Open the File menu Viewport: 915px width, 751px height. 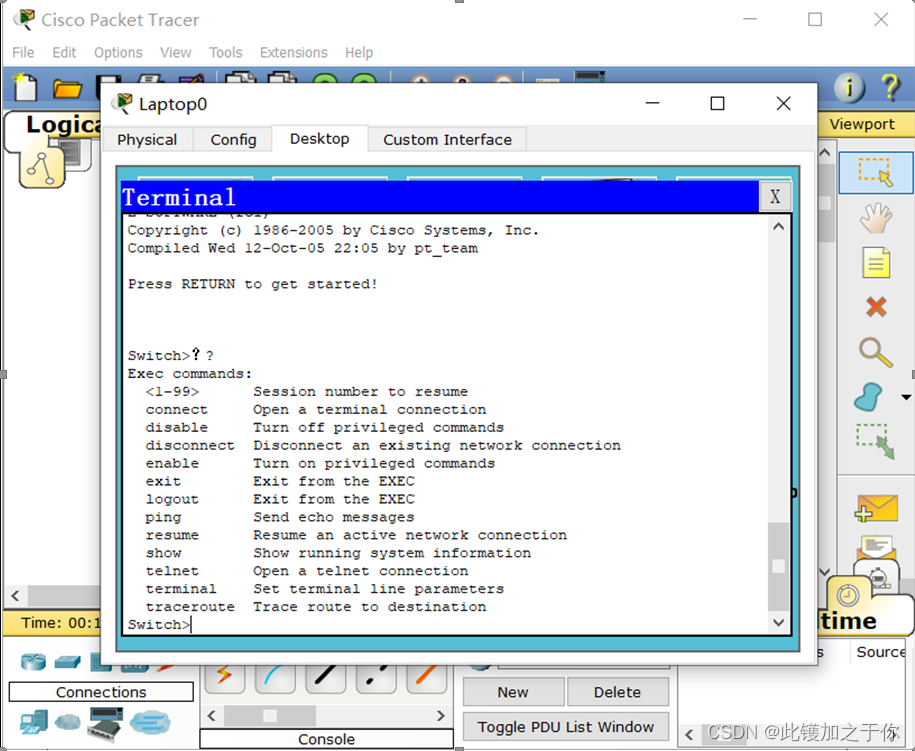[x=23, y=53]
